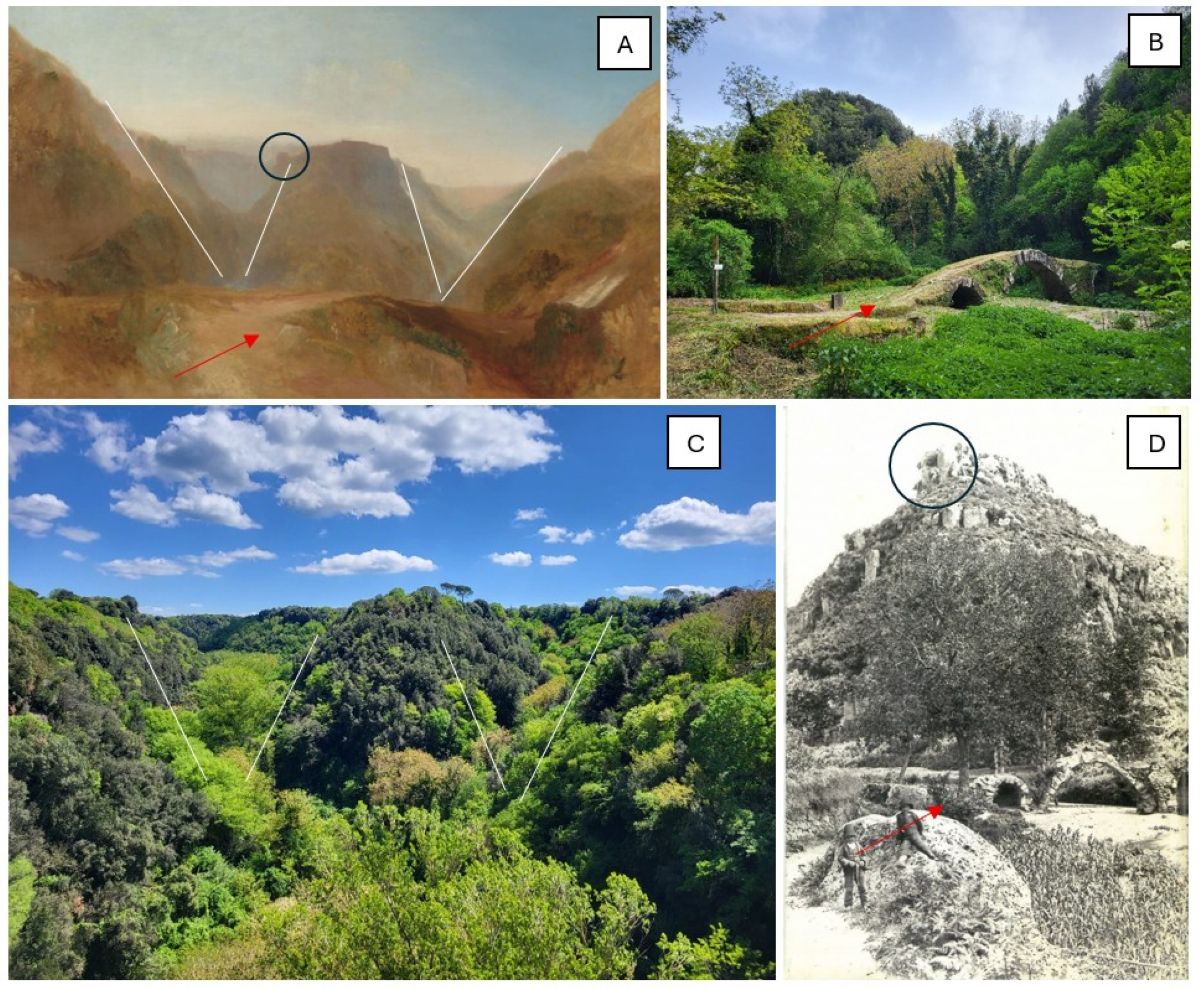Click the leftmost white line in painting A
1200x989 pixels.
(x=163, y=188)
